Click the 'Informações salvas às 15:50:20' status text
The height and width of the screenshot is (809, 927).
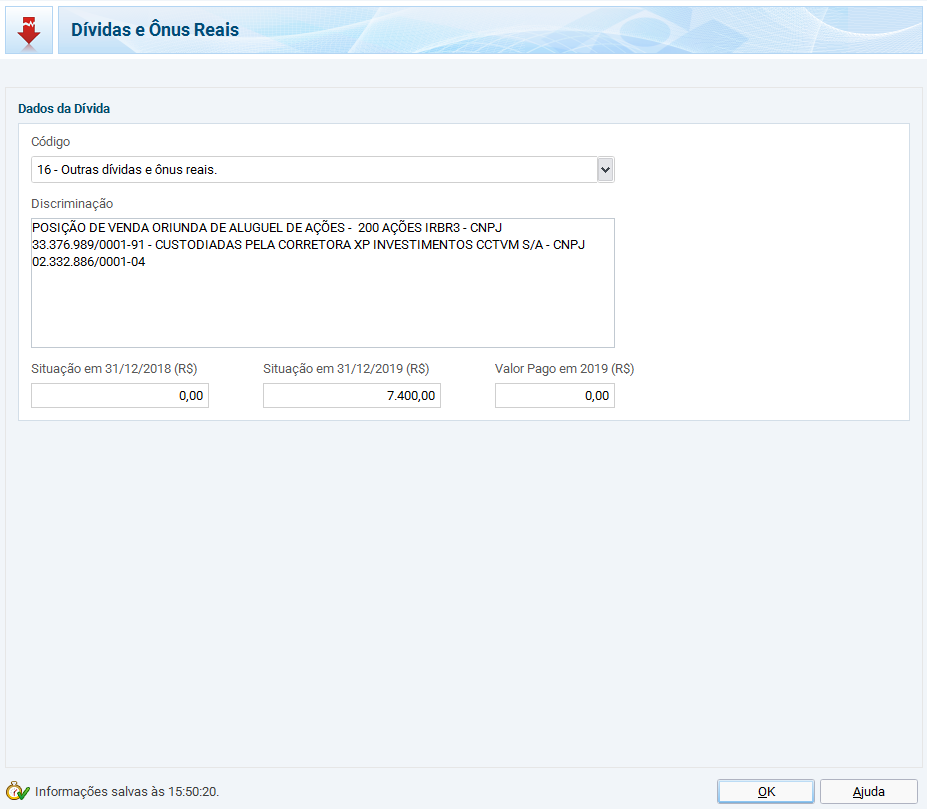tap(127, 791)
